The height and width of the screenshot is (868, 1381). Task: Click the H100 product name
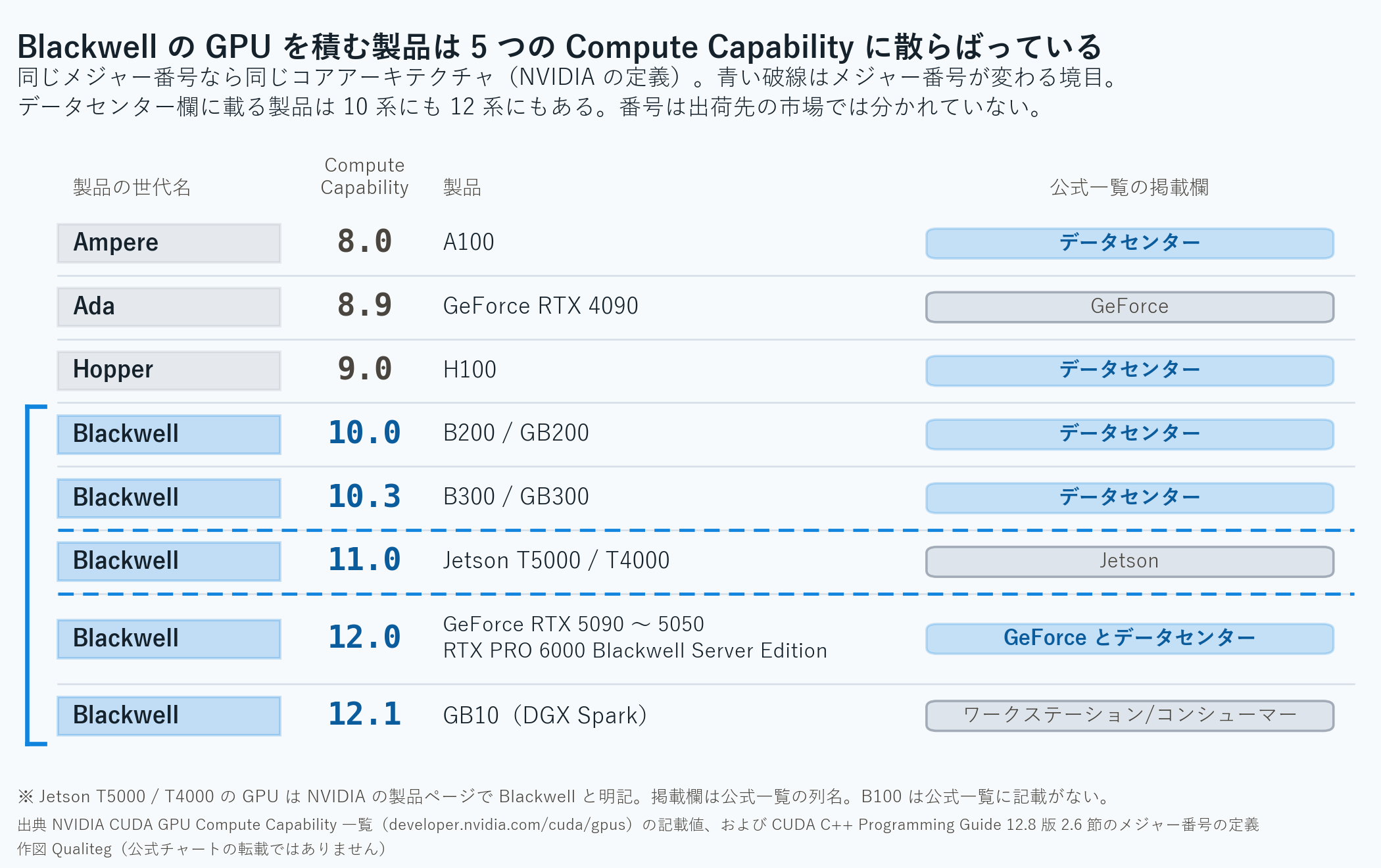pyautogui.click(x=470, y=370)
